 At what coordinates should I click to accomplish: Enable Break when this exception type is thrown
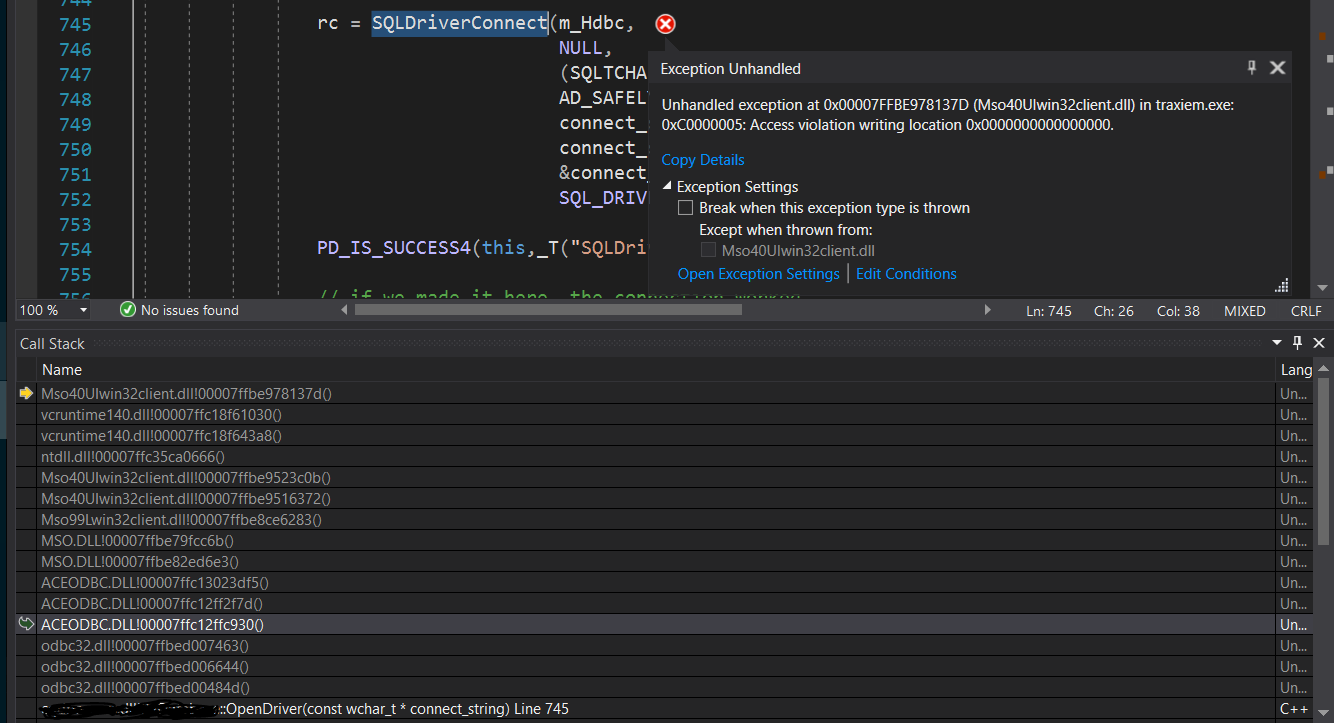tap(685, 208)
